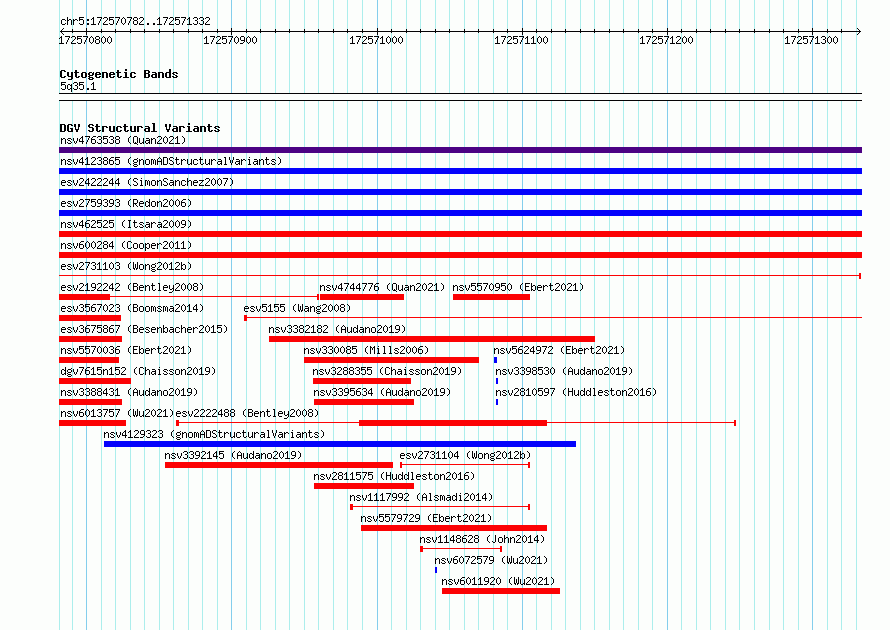
Task: Click ruler position 172571000
Action: point(376,40)
